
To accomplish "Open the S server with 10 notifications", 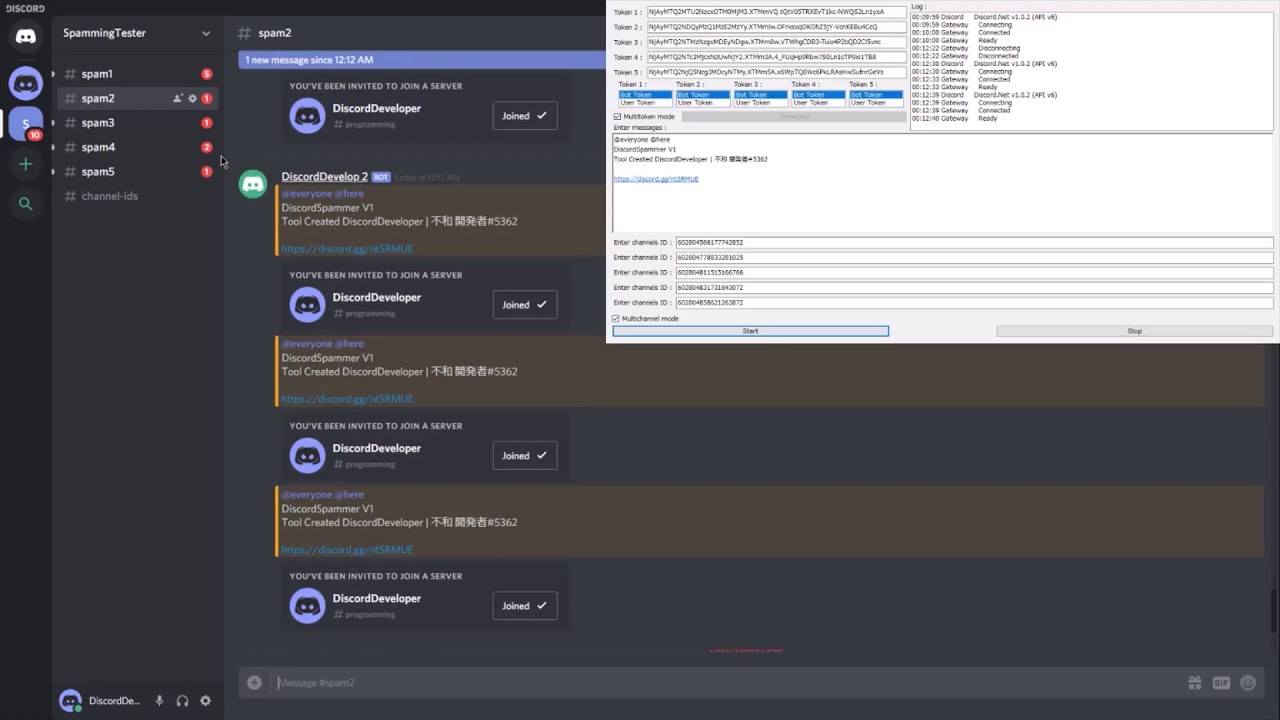I will [26, 124].
